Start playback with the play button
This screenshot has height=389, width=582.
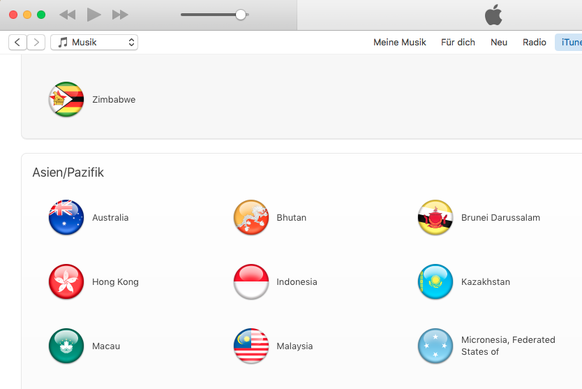coord(94,15)
